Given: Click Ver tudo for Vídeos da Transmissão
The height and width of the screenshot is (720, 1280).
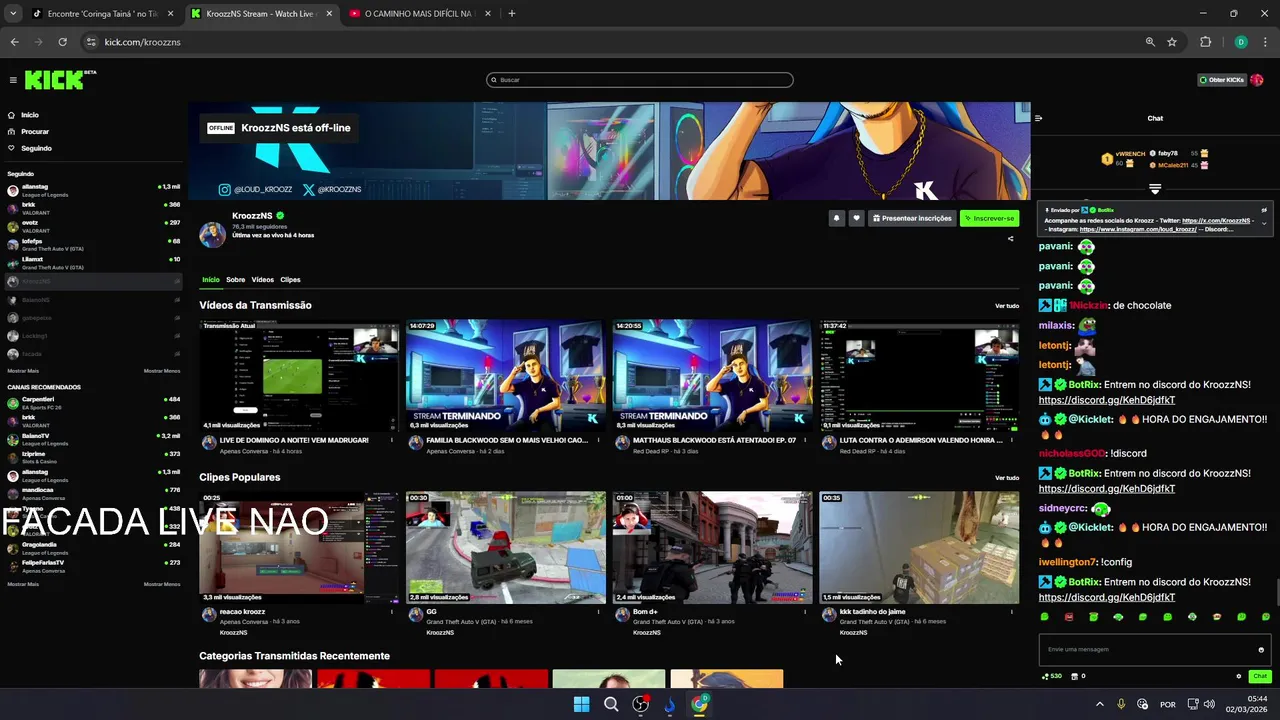Looking at the screenshot, I should pos(1007,306).
